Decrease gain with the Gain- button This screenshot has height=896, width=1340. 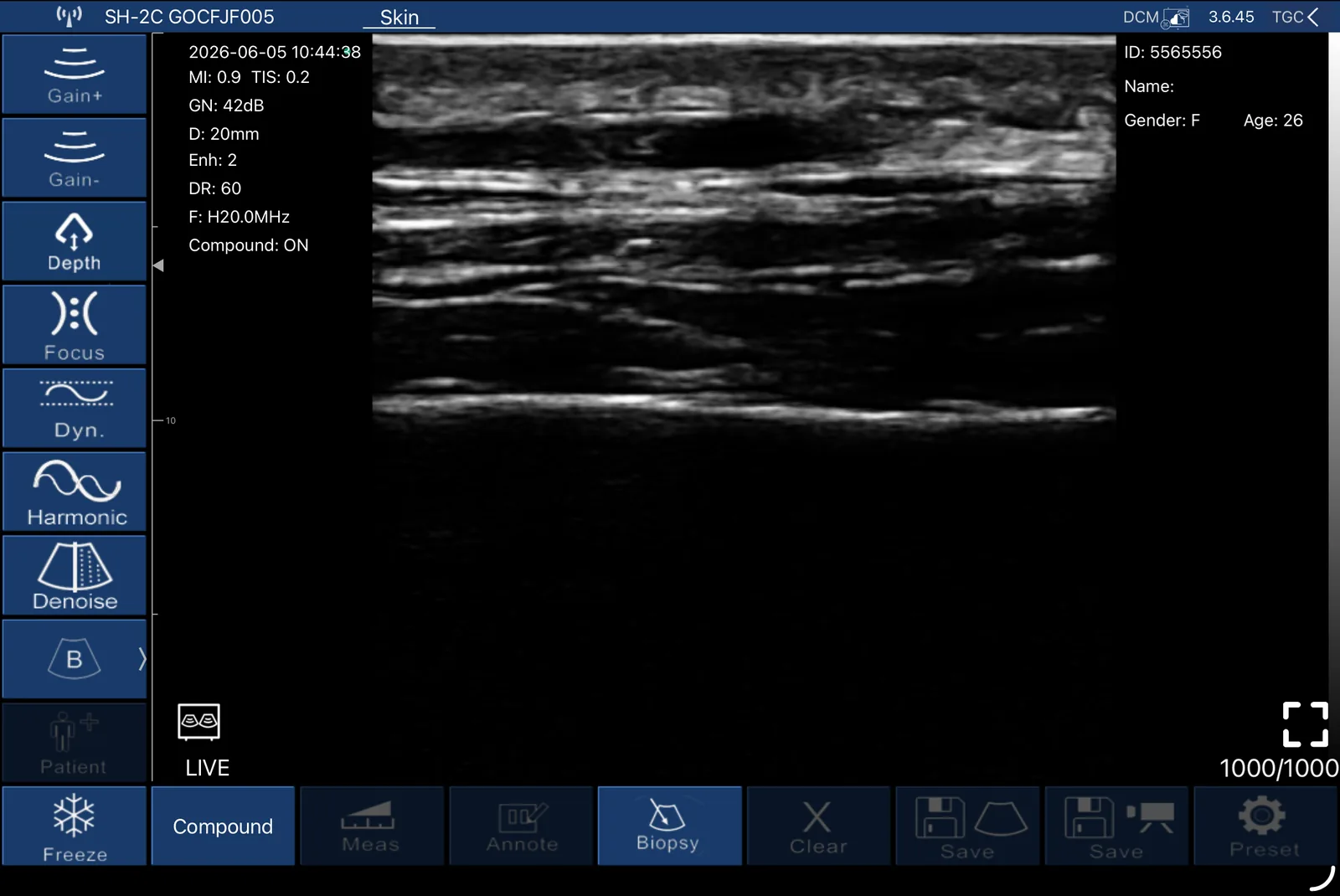coord(75,157)
